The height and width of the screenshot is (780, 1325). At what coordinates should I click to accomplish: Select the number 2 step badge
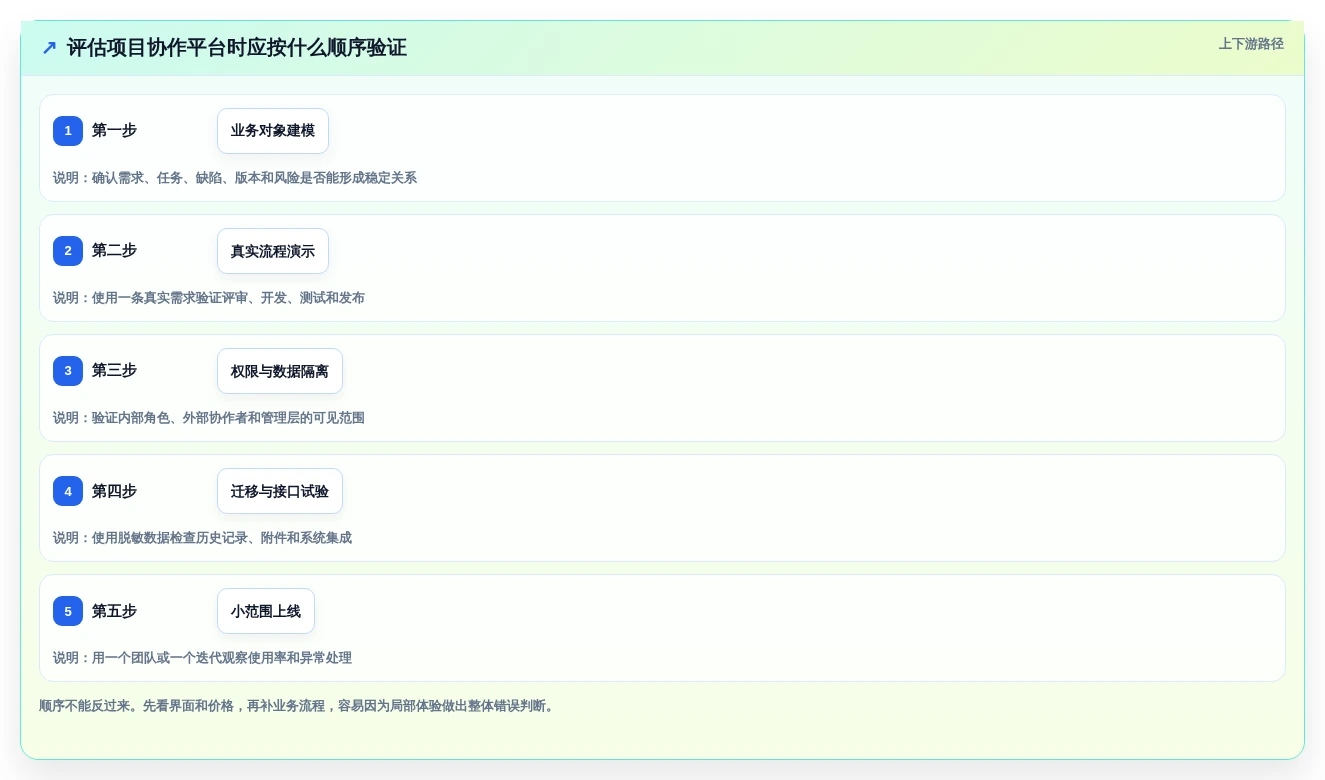(x=68, y=251)
